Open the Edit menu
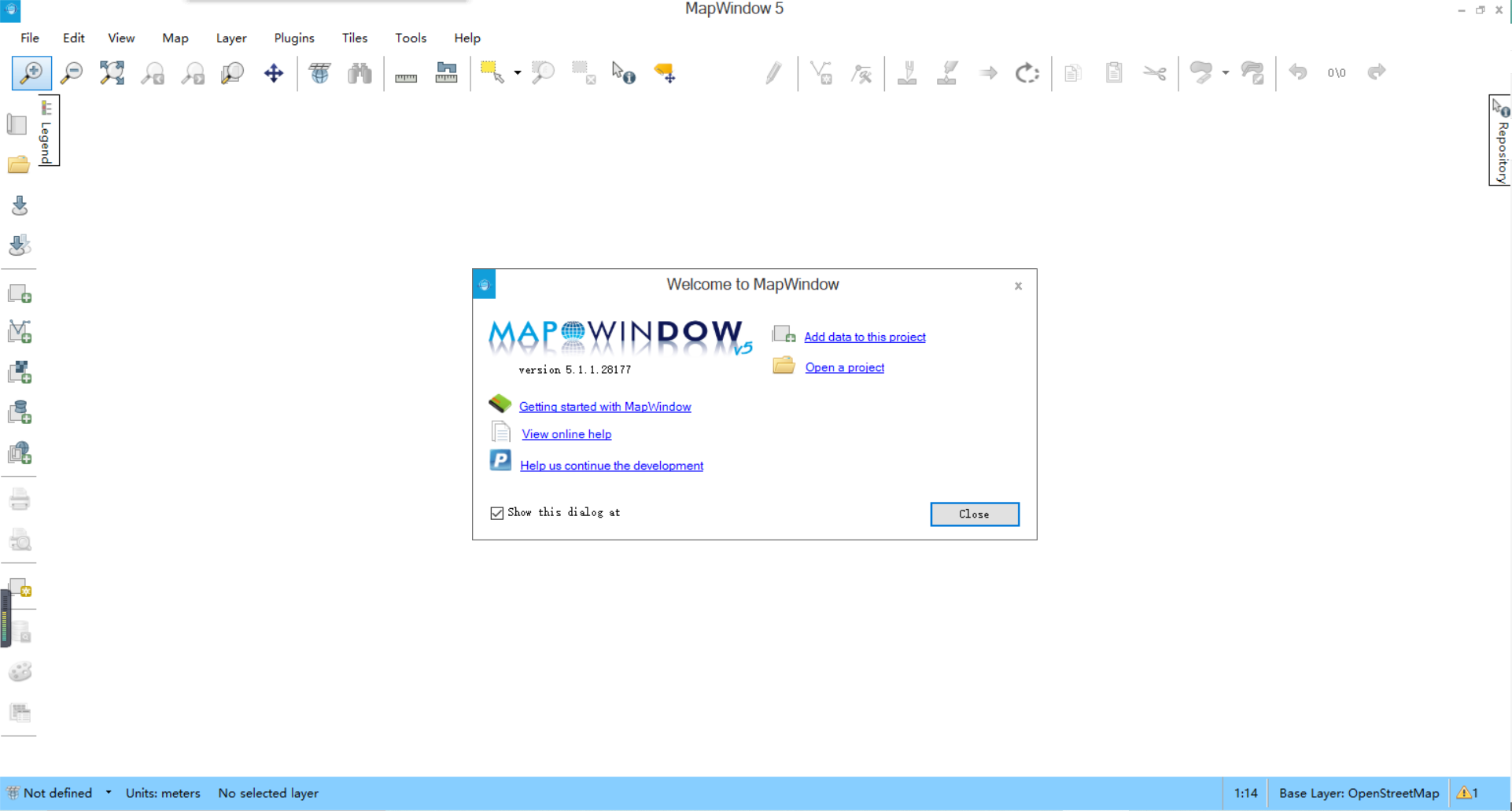Image resolution: width=1512 pixels, height=811 pixels. tap(74, 38)
